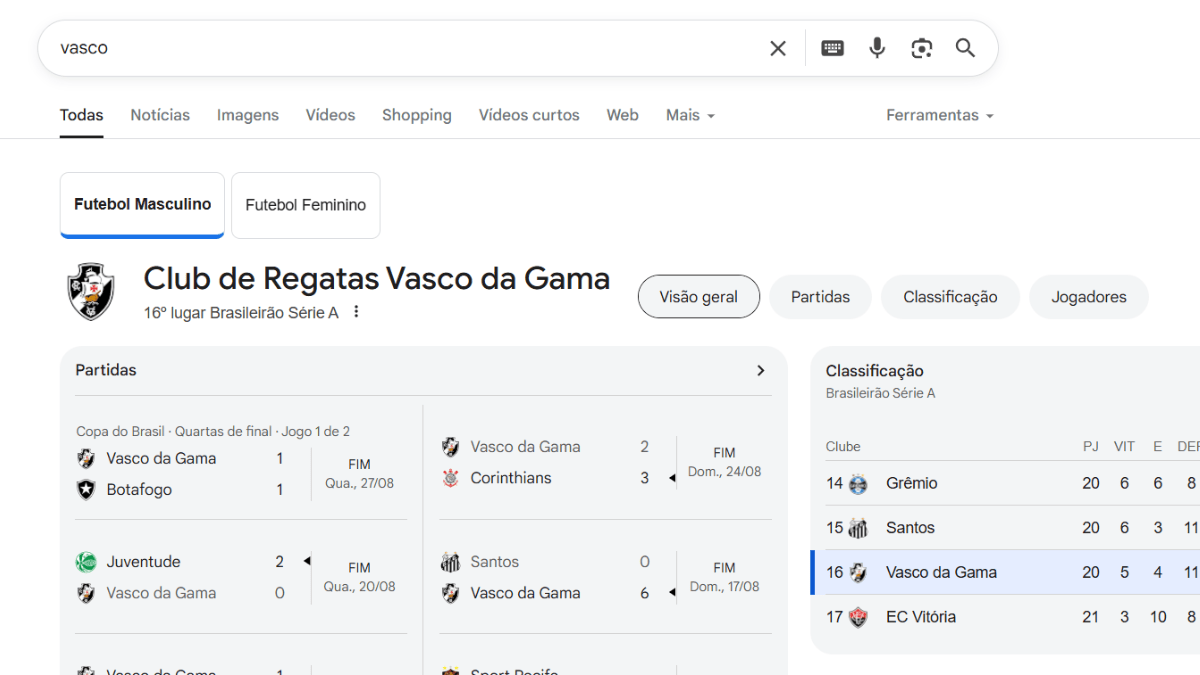This screenshot has height=675, width=1200.
Task: Select the Imagens search tab
Action: tap(248, 115)
